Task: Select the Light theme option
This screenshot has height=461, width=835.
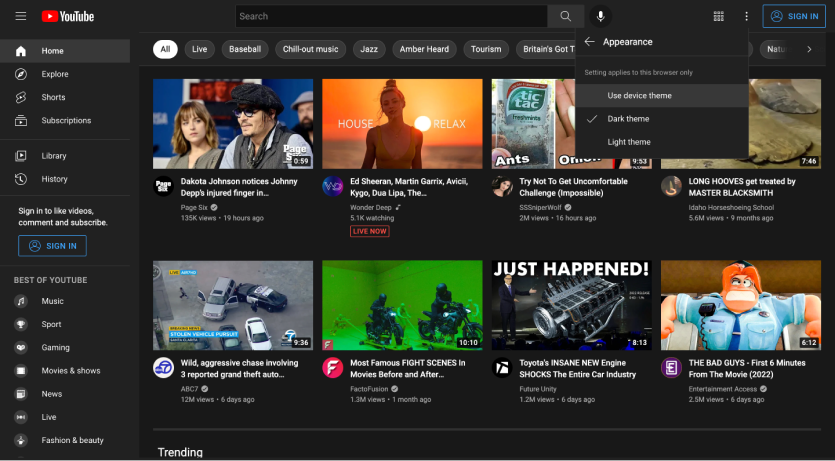Action: coord(629,142)
